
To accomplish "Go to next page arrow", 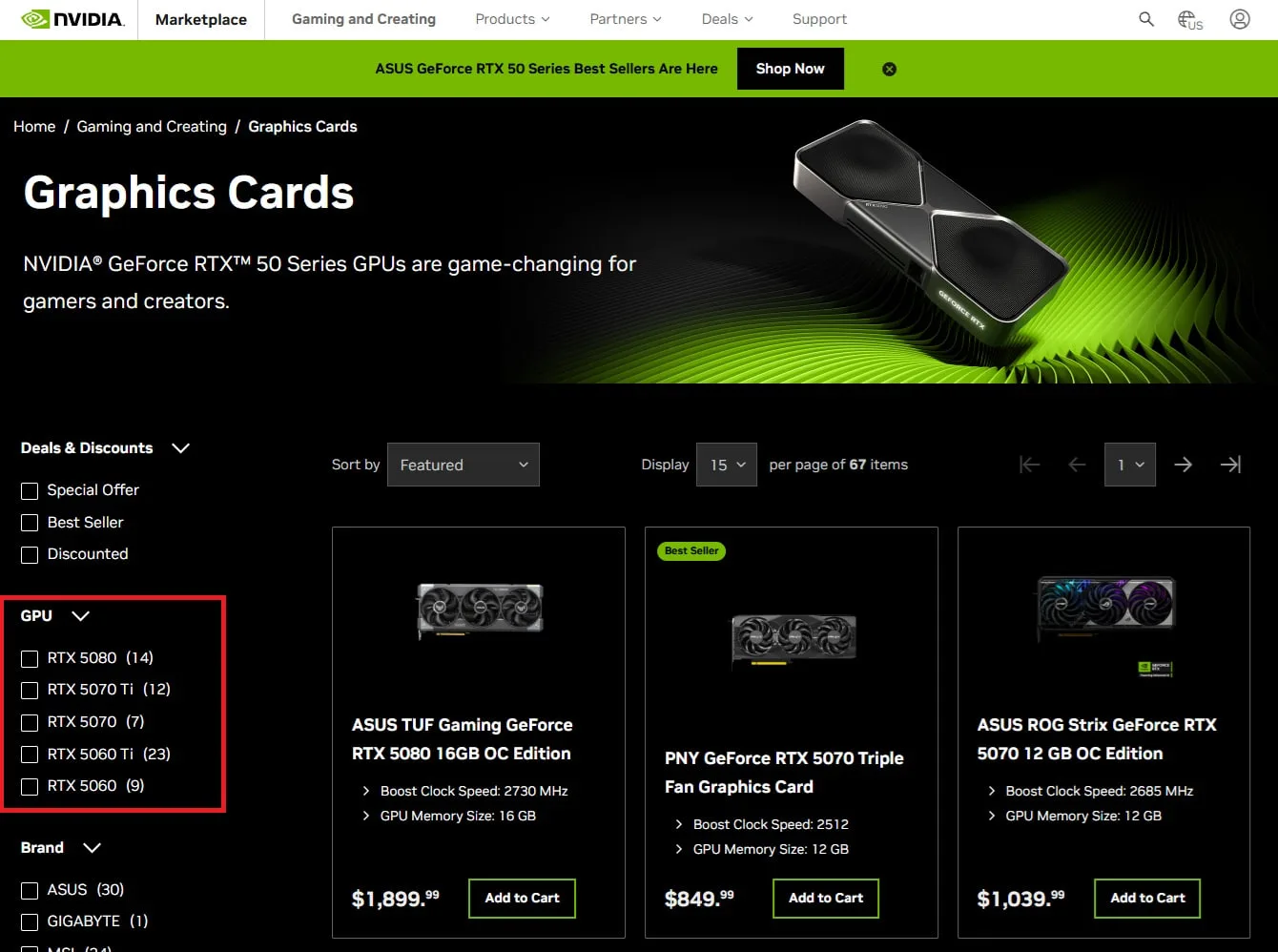I will pos(1184,465).
